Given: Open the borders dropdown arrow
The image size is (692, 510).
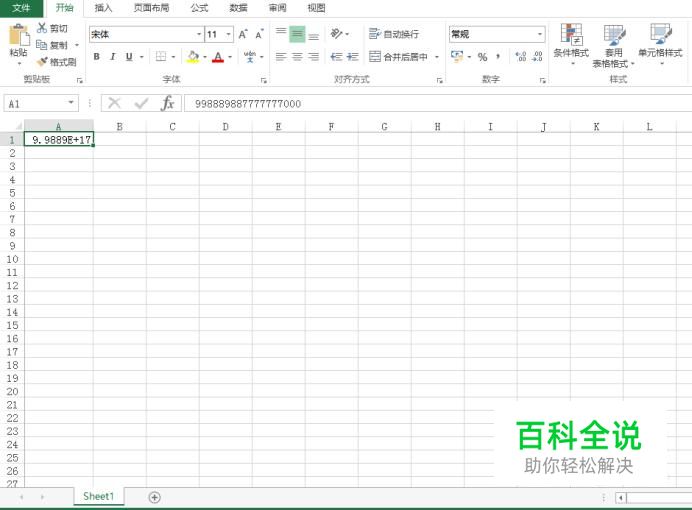Looking at the screenshot, I should (x=173, y=57).
